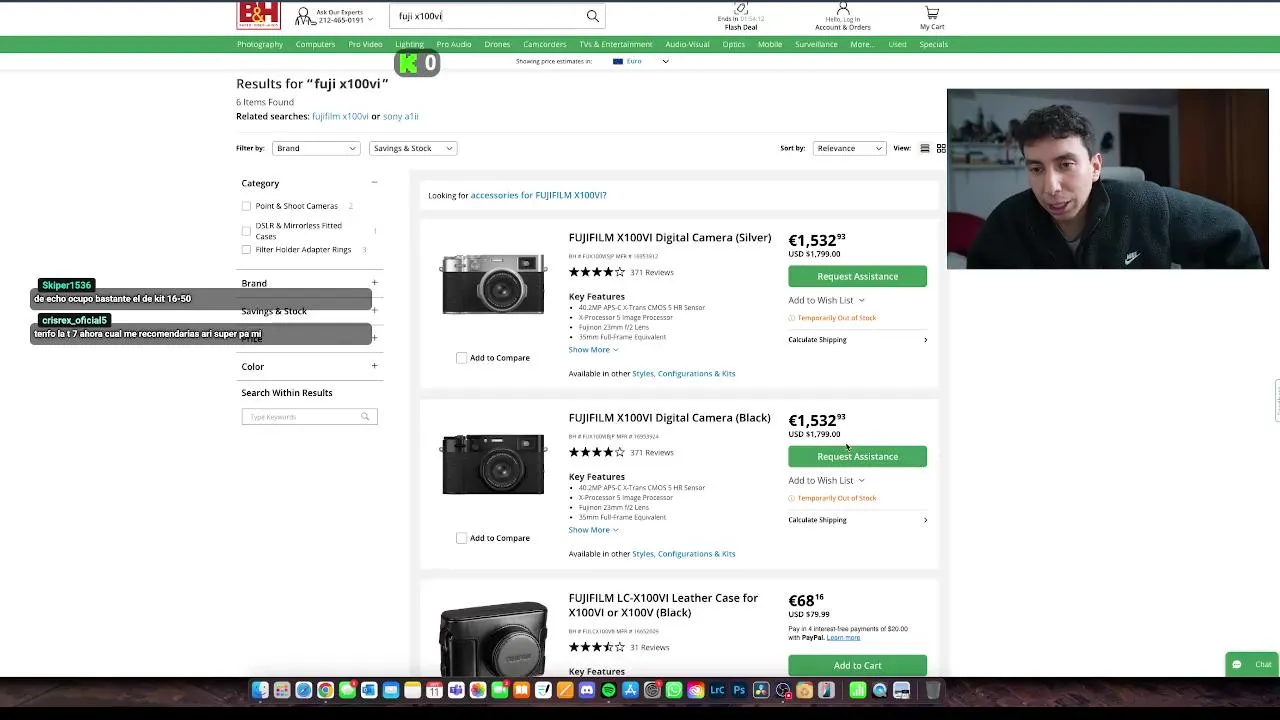The height and width of the screenshot is (720, 1280).
Task: Open accessories for FUJIFILM X100VI link
Action: pos(538,195)
